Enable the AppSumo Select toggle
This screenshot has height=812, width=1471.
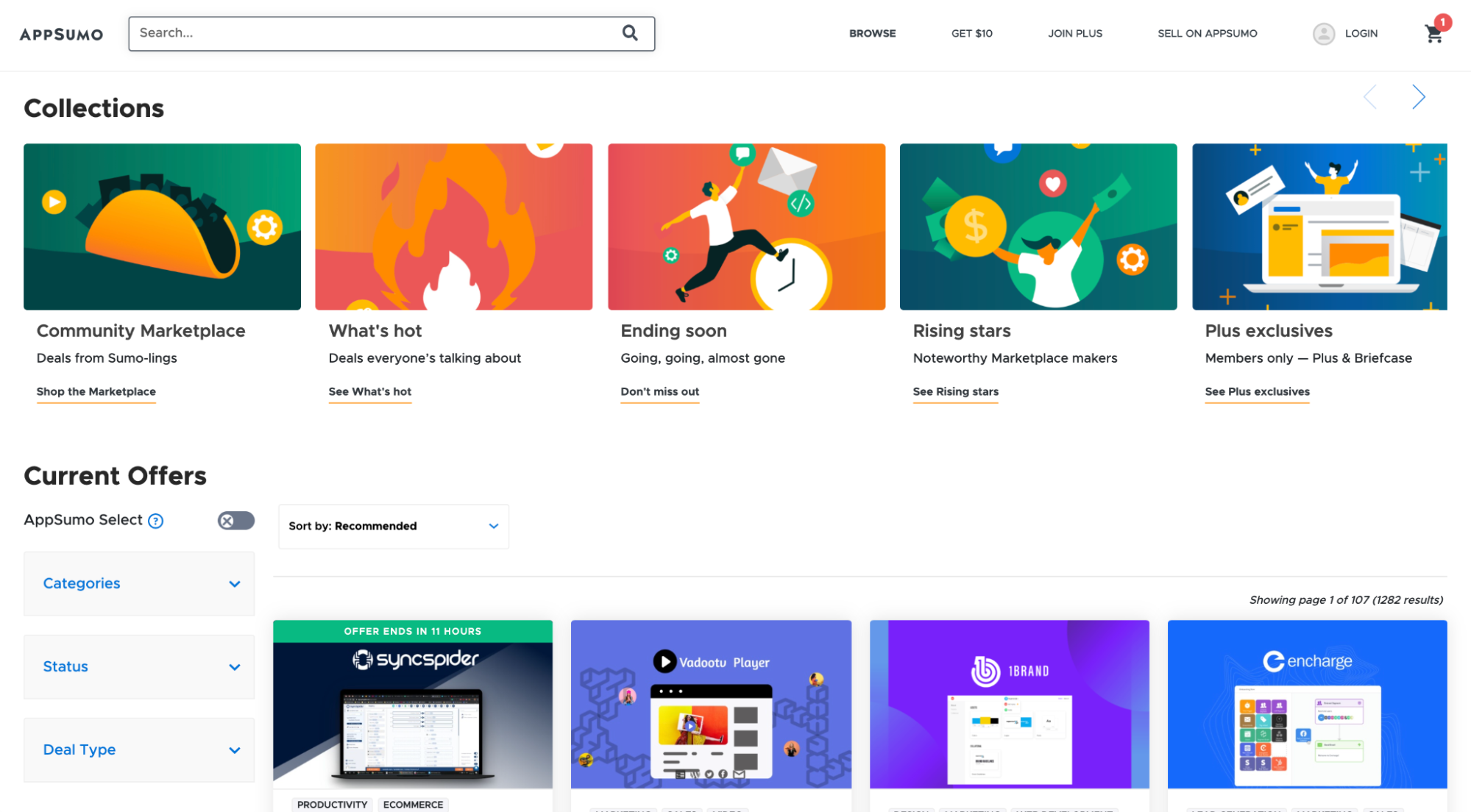tap(235, 520)
